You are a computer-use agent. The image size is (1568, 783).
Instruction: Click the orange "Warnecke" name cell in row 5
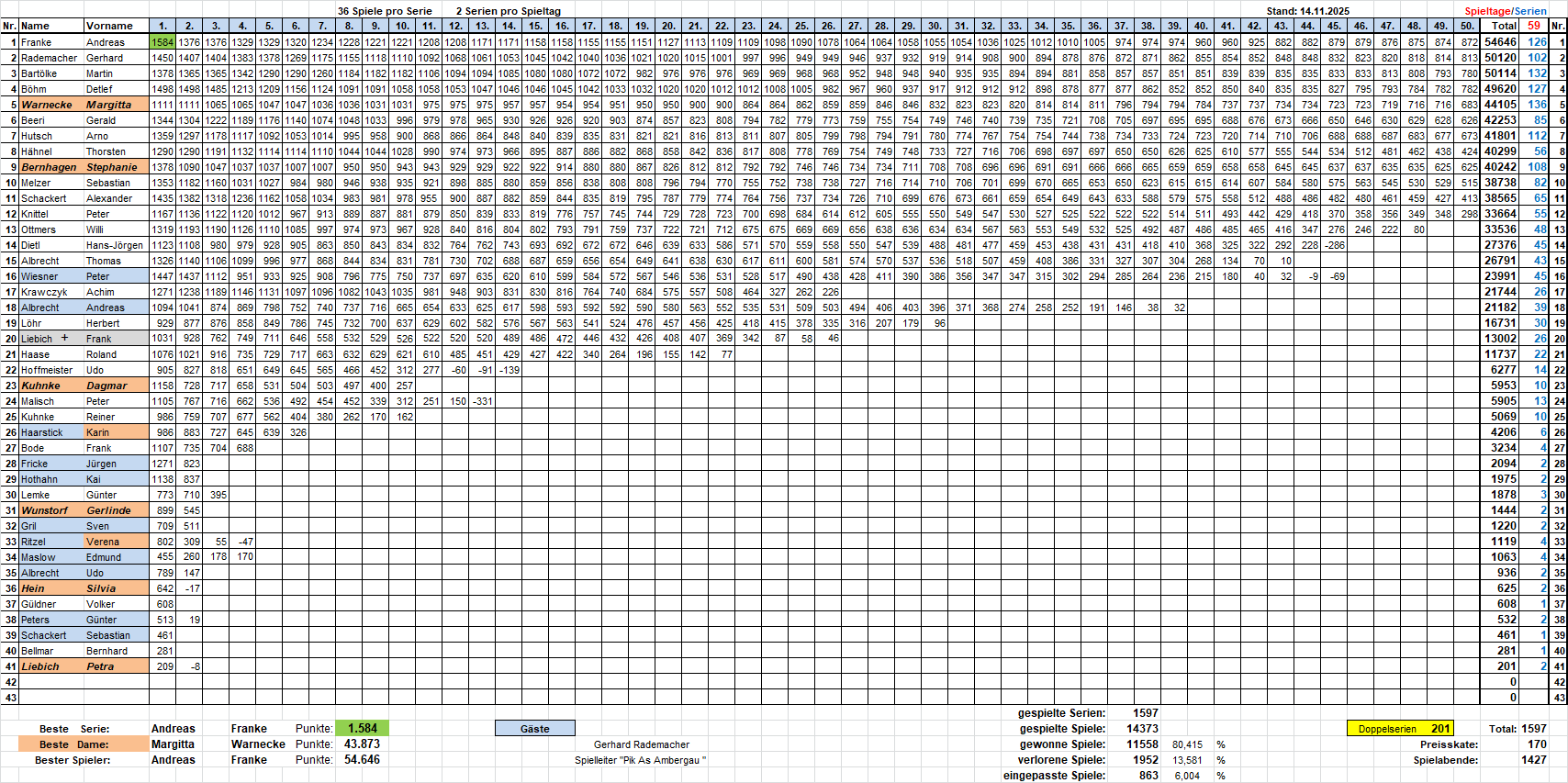[x=47, y=105]
